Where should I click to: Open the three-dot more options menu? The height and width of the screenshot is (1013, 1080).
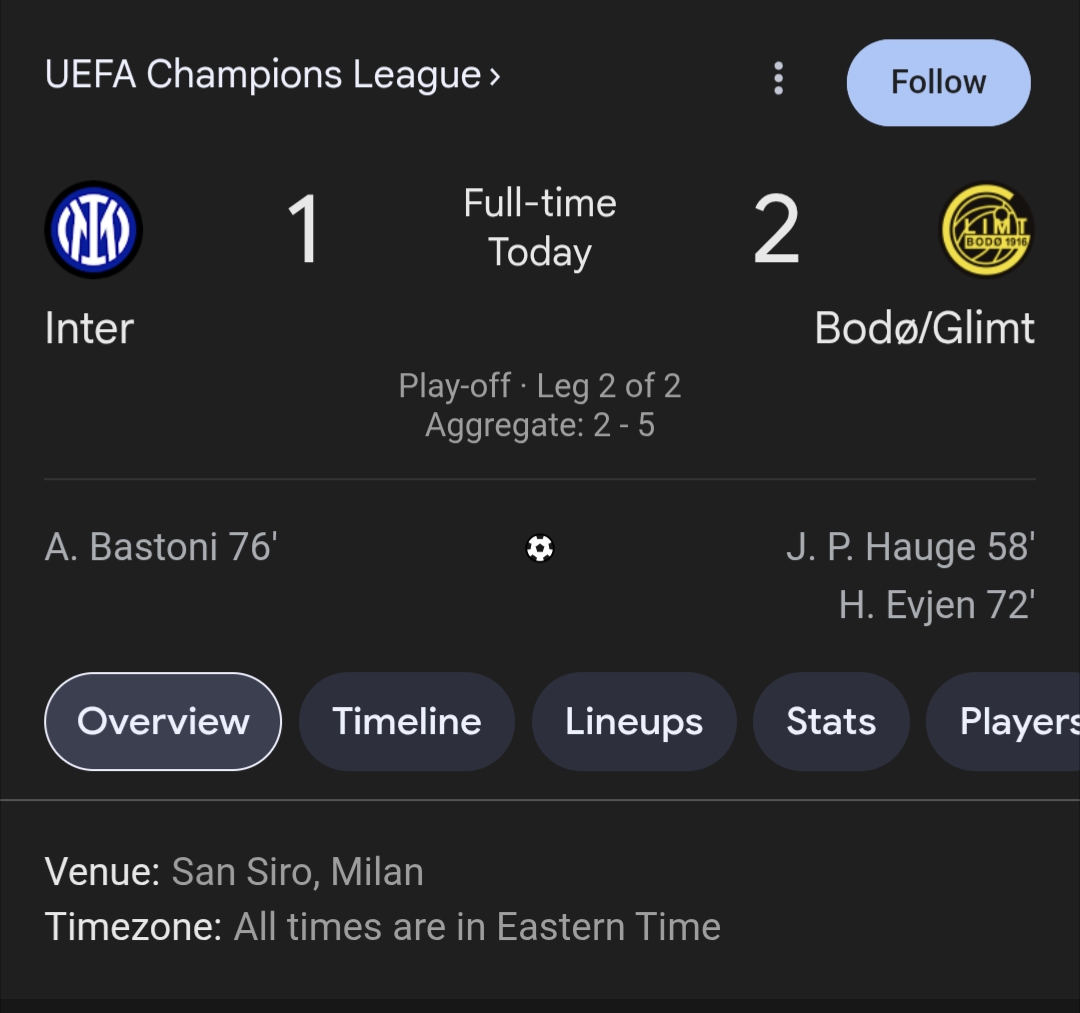[x=778, y=79]
